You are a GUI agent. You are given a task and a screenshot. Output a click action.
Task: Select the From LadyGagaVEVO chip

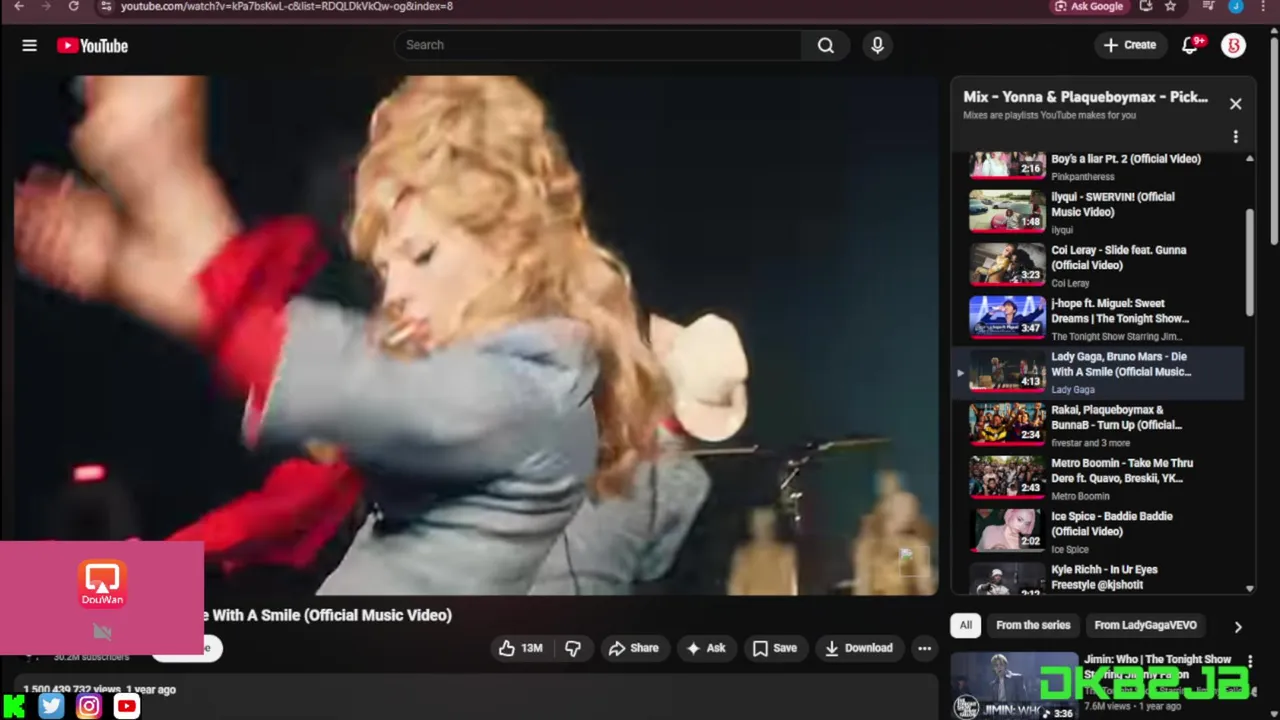(x=1145, y=625)
